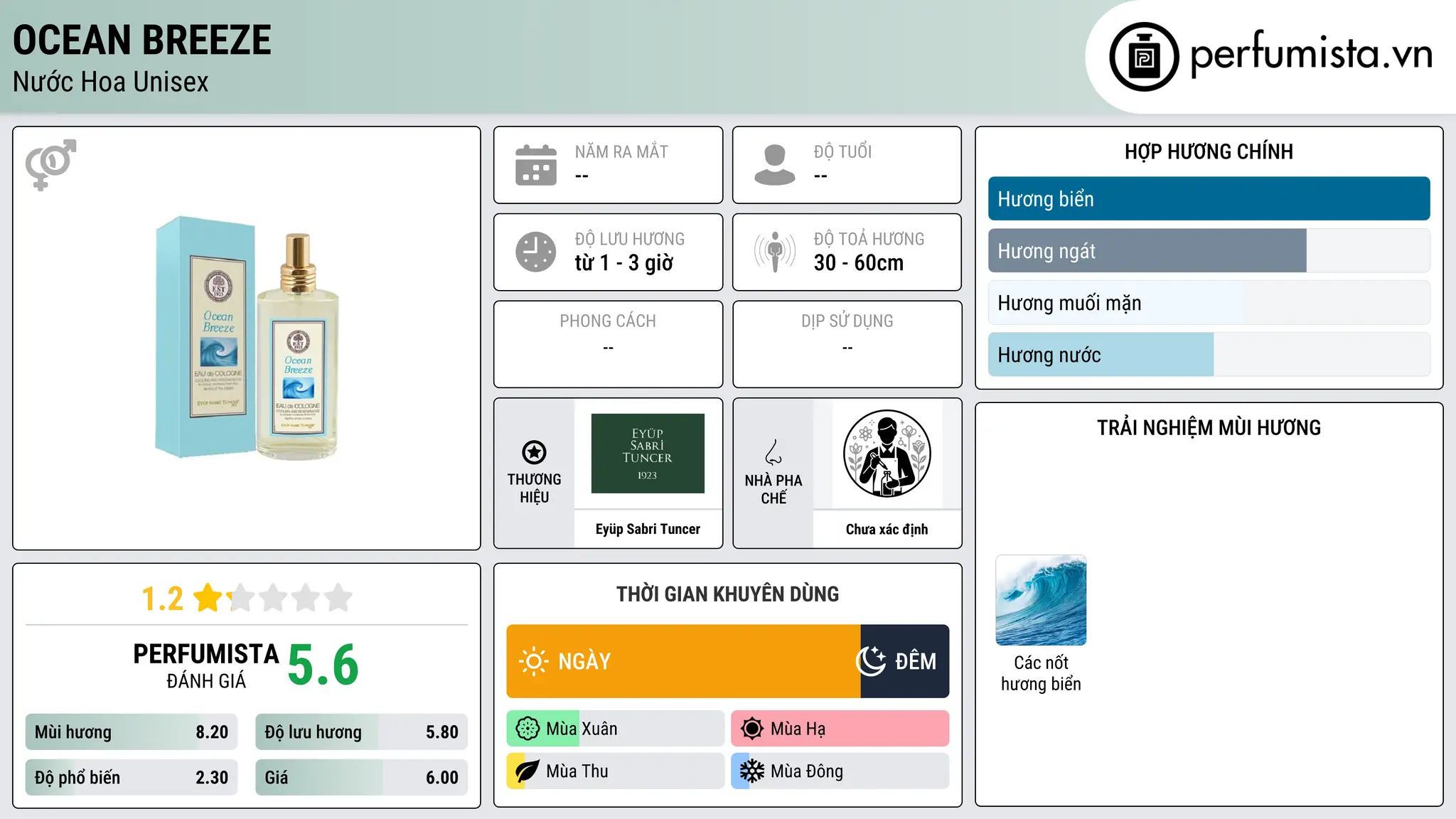Viewport: 1456px width, 819px height.
Task: Click the sun icon for Mùa Hạ
Action: click(x=752, y=729)
